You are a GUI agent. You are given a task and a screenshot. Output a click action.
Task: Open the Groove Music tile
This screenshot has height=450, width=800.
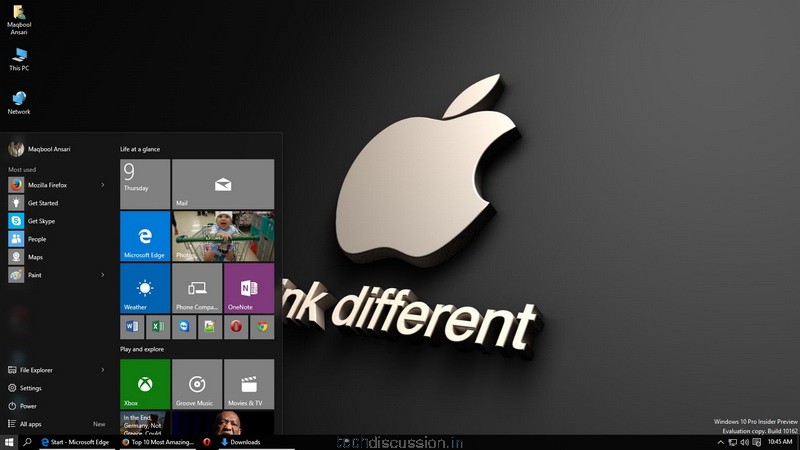tap(197, 385)
